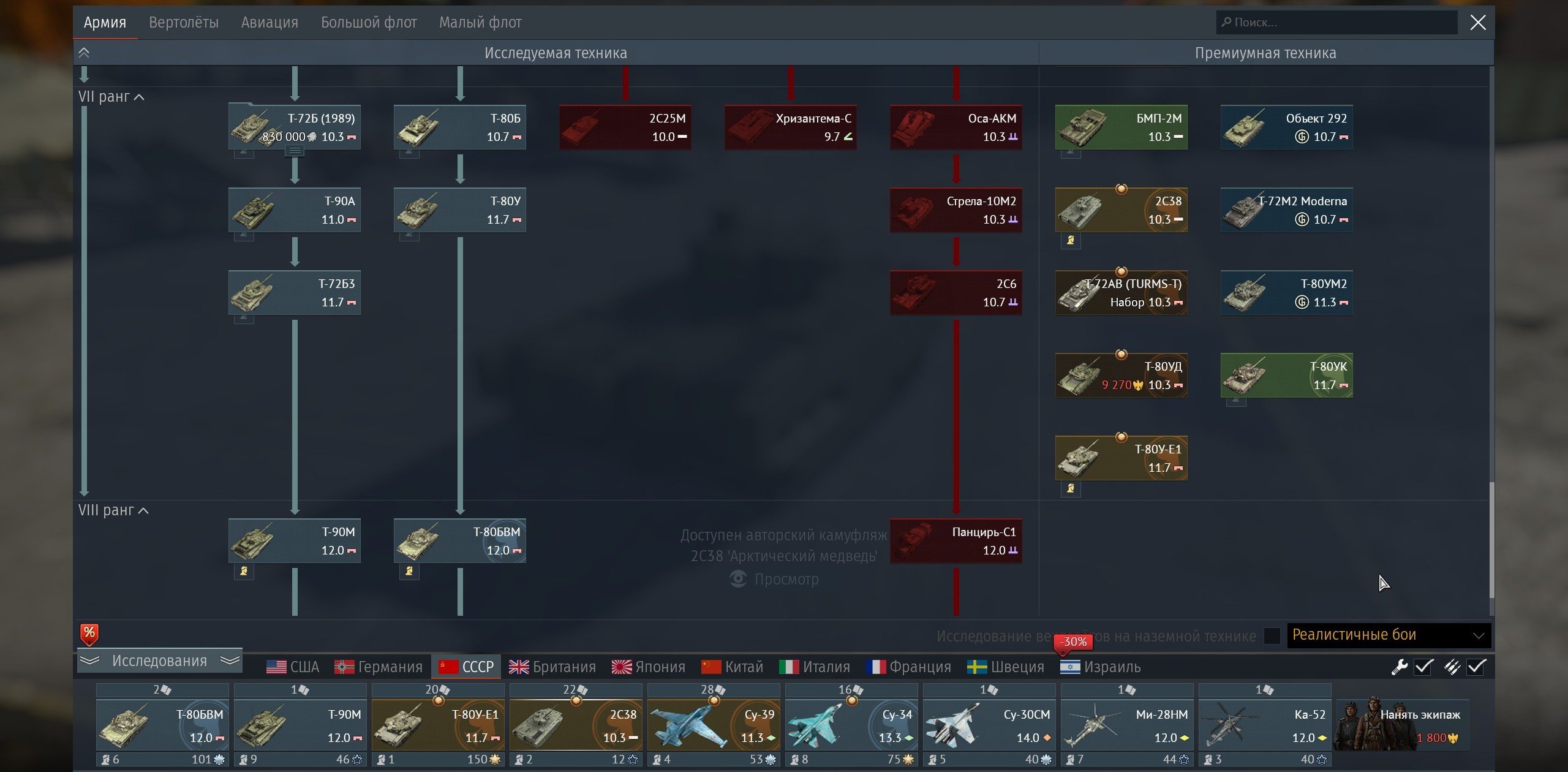Click the T-80УД premium tank tile
Viewport: 1568px width, 772px height.
click(1121, 376)
